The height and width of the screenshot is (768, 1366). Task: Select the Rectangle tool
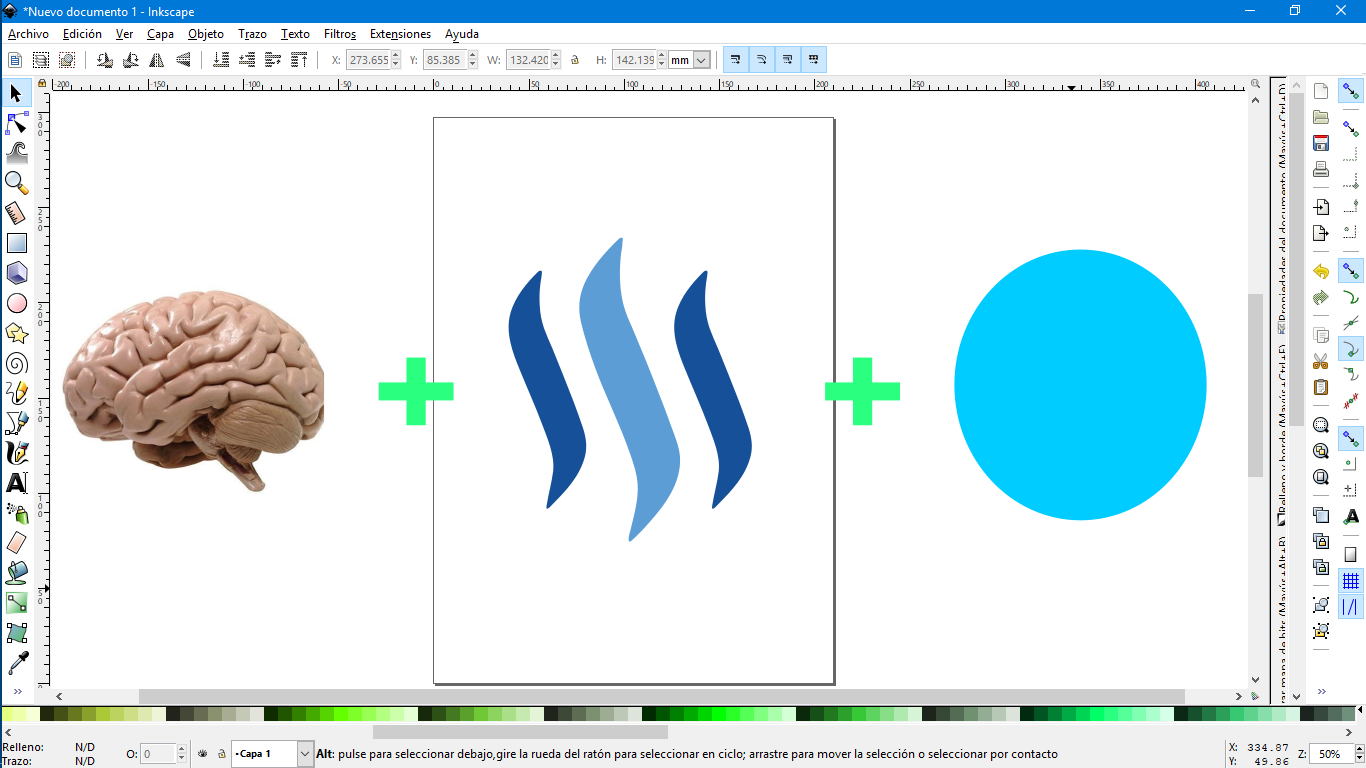pos(17,243)
